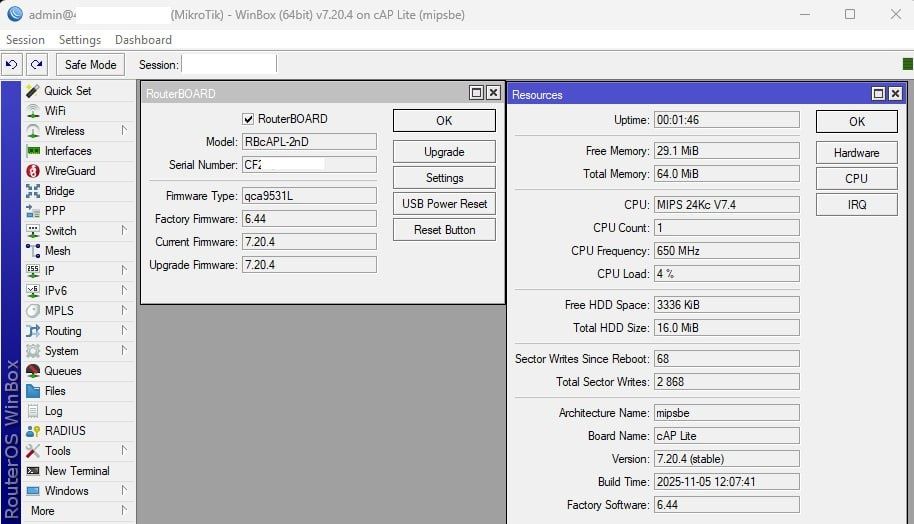This screenshot has width=914, height=524.
Task: Open the CPU button in Resources
Action: 856,178
